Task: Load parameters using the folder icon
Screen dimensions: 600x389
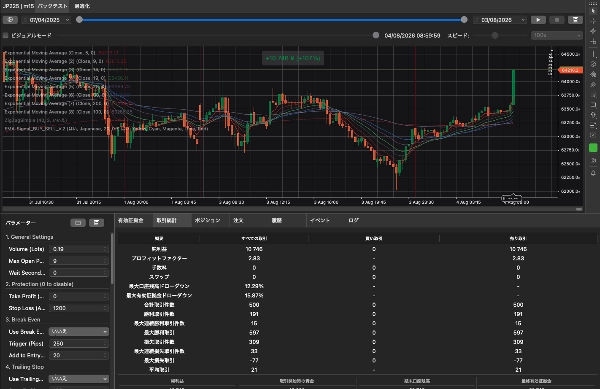Action: tap(78, 223)
